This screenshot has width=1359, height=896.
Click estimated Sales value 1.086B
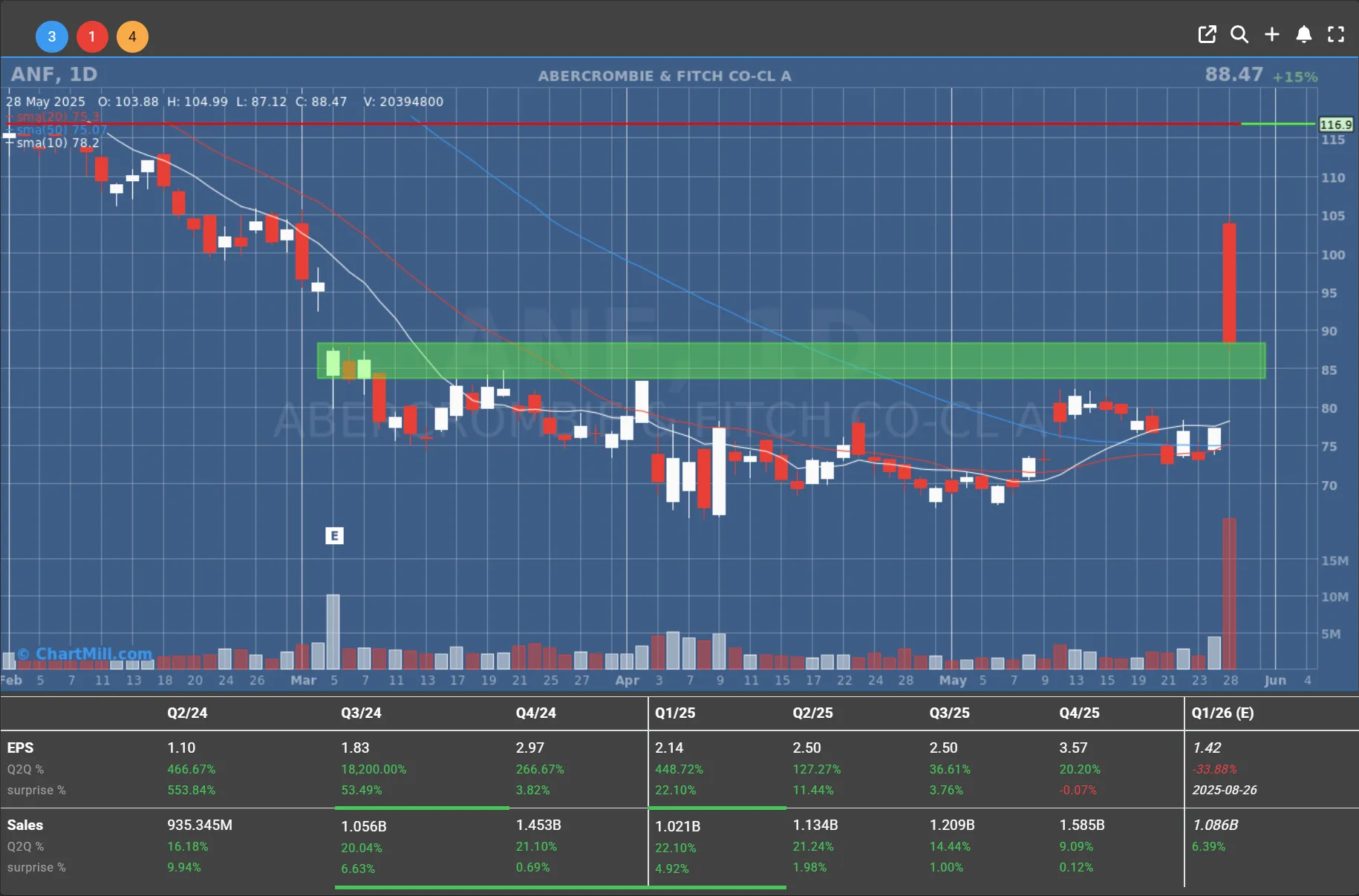(x=1215, y=825)
